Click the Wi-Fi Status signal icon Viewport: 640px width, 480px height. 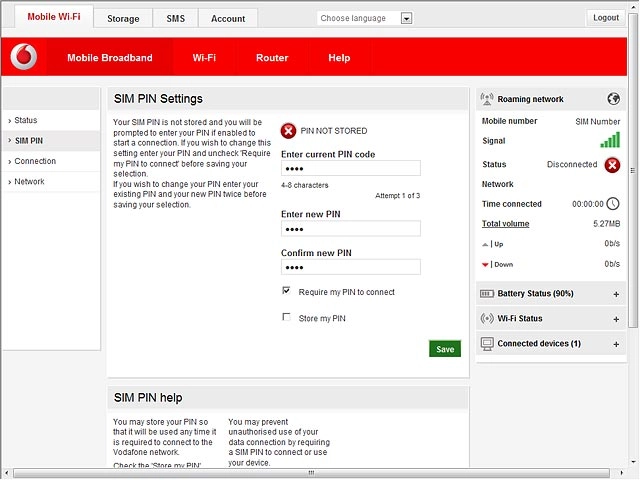[x=487, y=318]
